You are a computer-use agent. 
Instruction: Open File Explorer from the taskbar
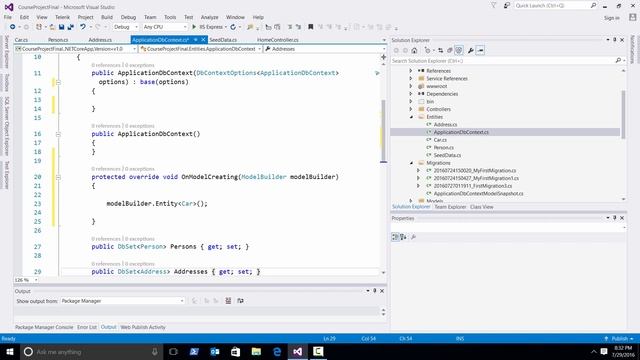256,351
